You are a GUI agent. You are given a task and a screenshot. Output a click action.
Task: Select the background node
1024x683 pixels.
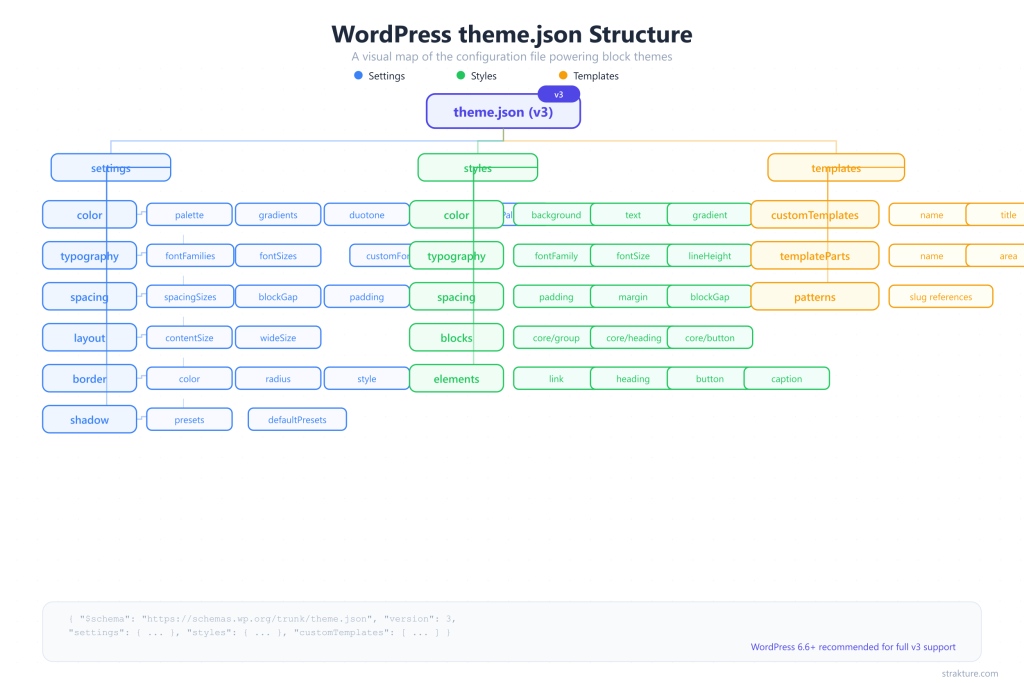[x=556, y=215]
